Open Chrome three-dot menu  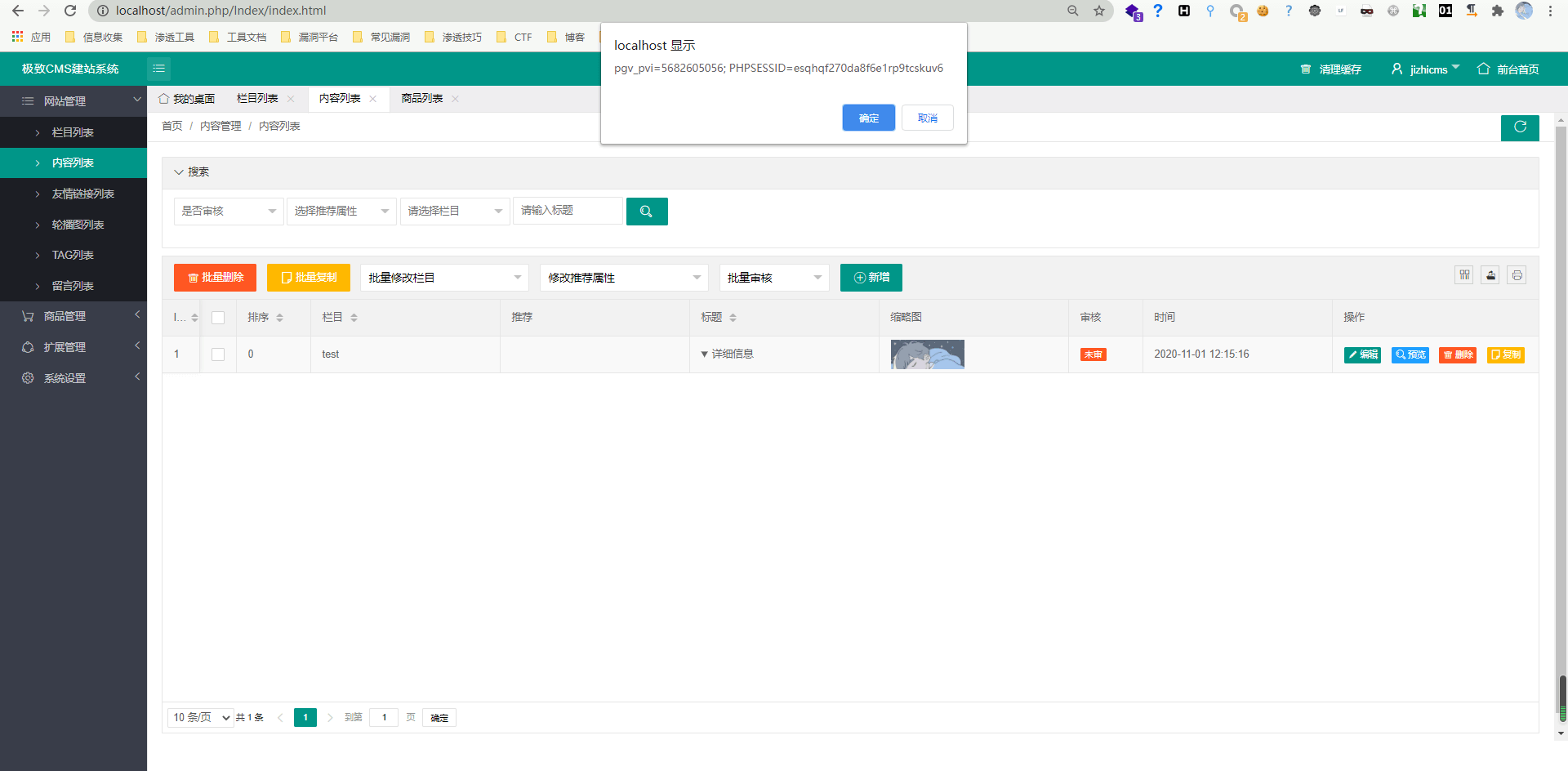[1550, 11]
